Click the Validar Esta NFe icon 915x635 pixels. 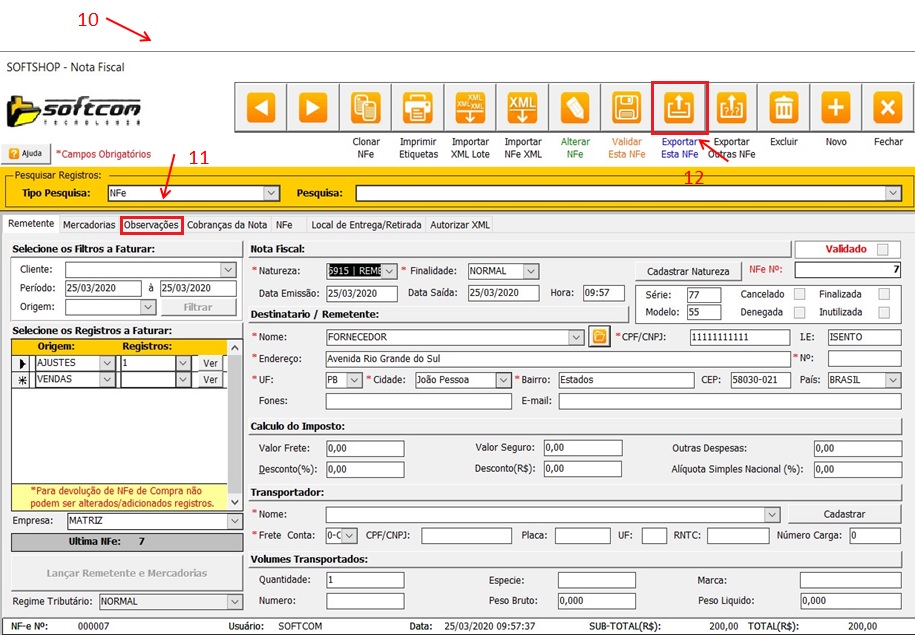pyautogui.click(x=627, y=107)
